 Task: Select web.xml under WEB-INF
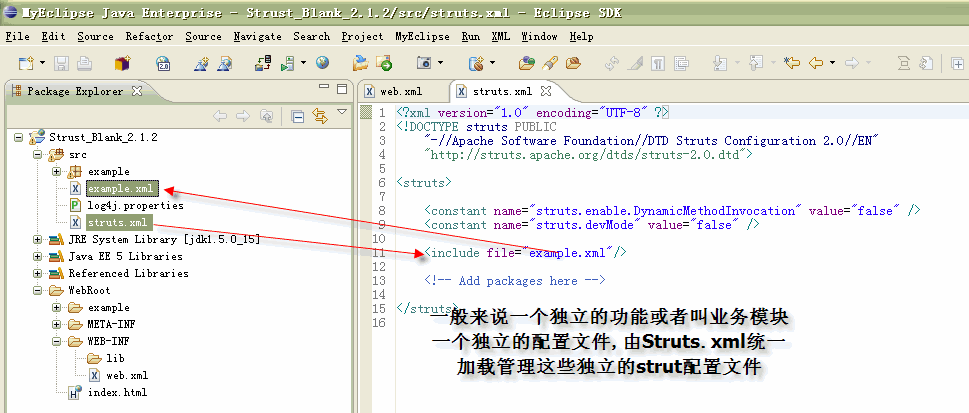[x=127, y=375]
